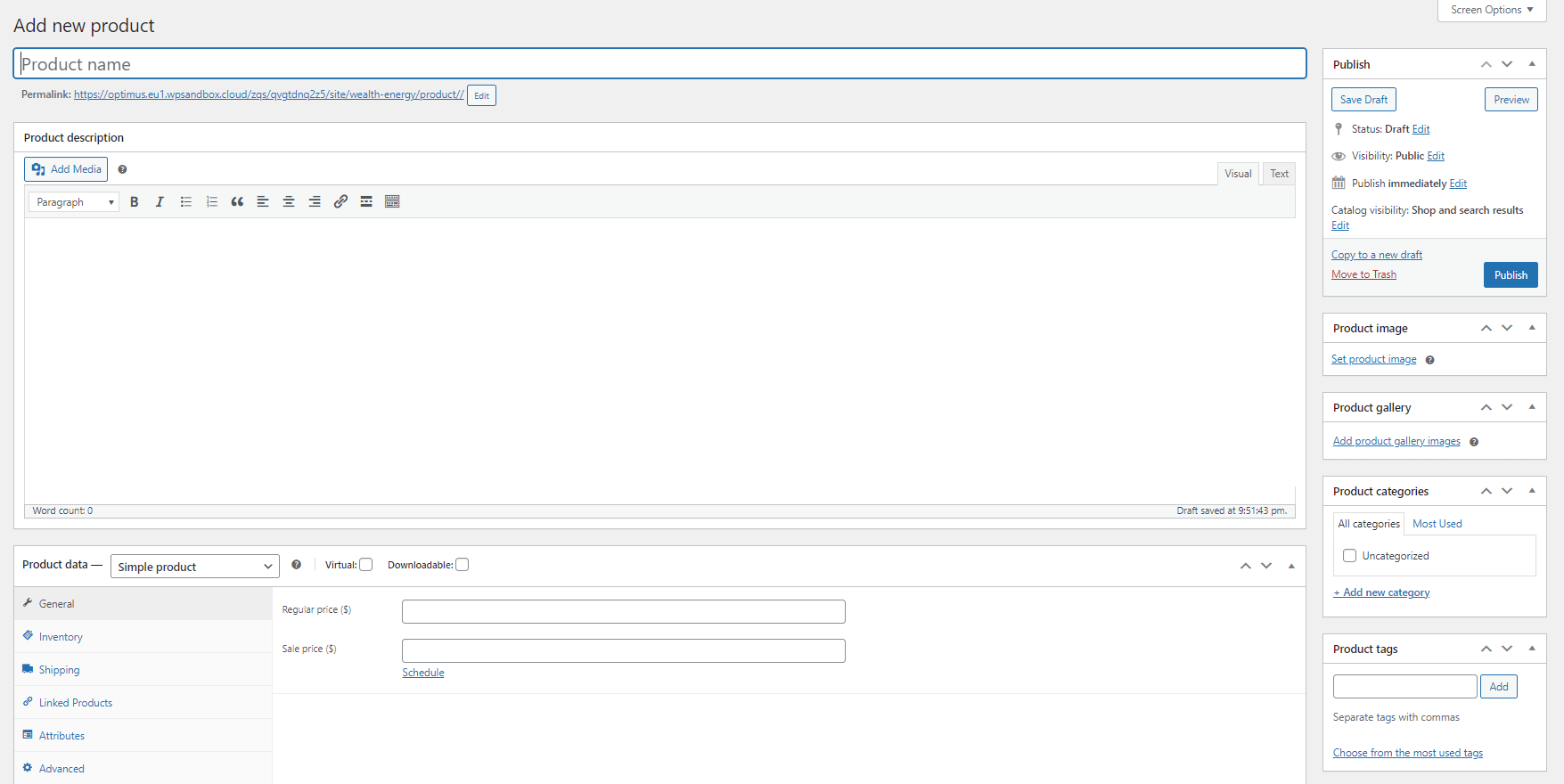Move Publish panel up
This screenshot has width=1564, height=784.
[1486, 64]
